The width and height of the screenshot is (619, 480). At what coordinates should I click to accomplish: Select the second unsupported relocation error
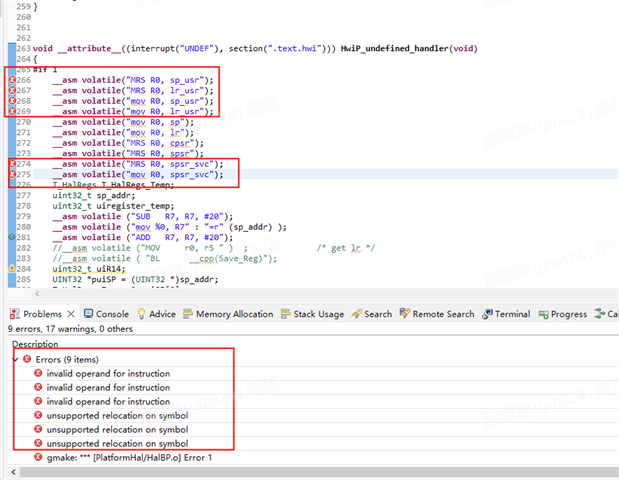(x=313, y=429)
